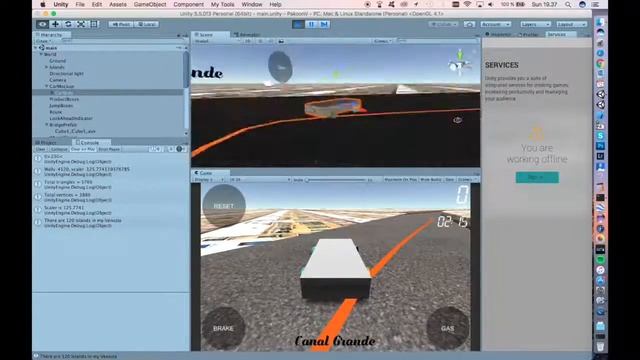
Task: Select Camera in the Hierarchy
Action: [x=58, y=80]
